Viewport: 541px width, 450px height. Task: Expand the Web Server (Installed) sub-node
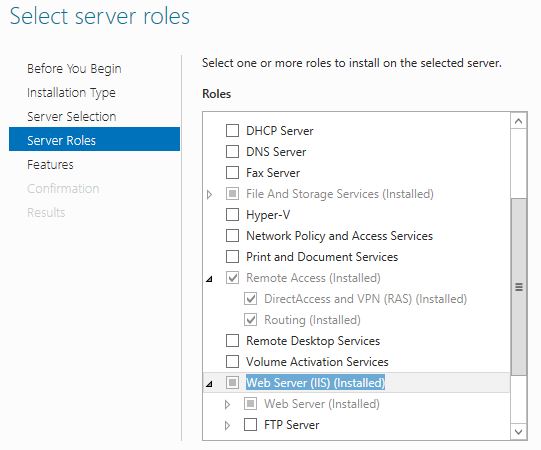pos(227,404)
